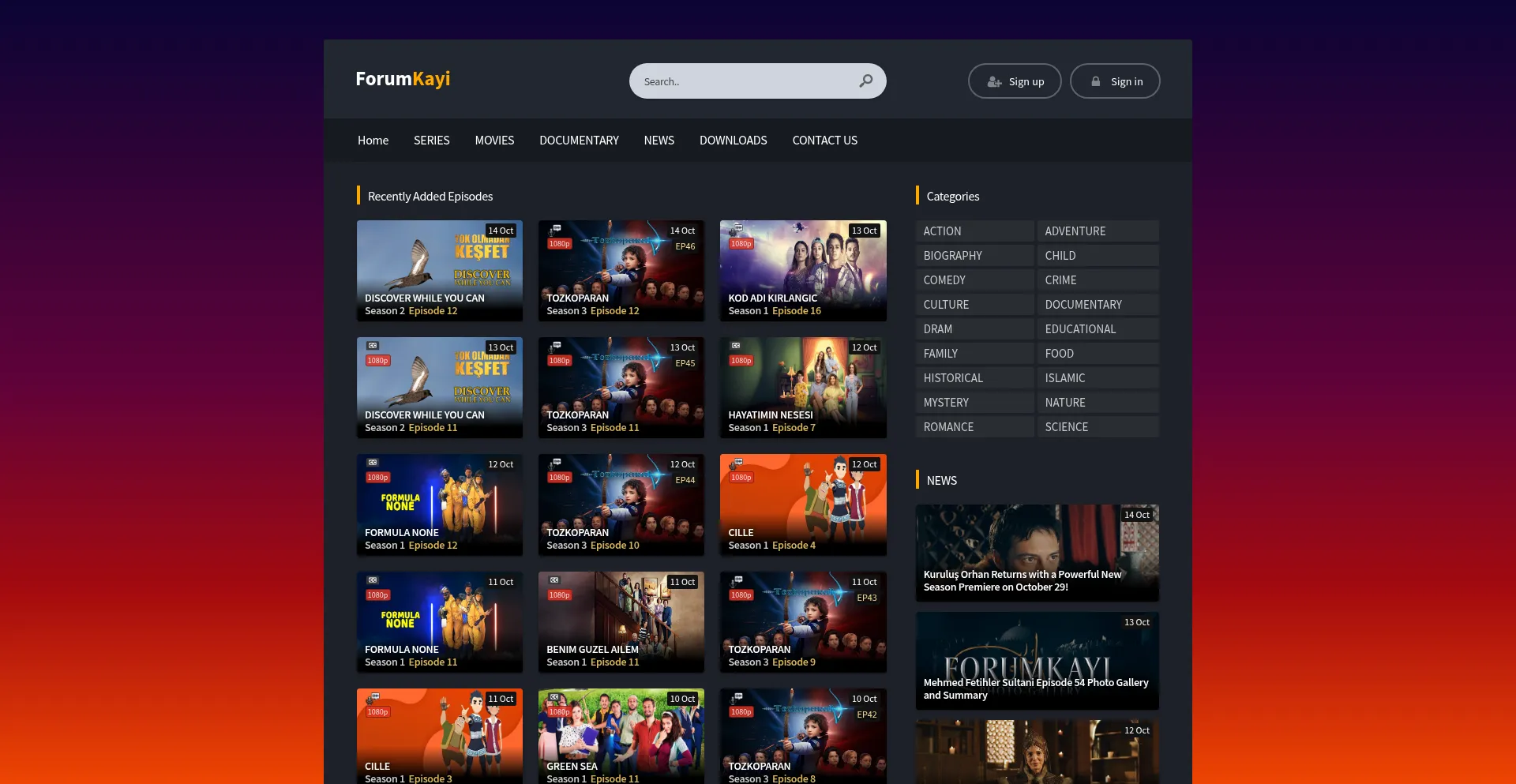Viewport: 1516px width, 784px height.
Task: Open Formula None Season 1 Episode 12
Action: pos(439,505)
